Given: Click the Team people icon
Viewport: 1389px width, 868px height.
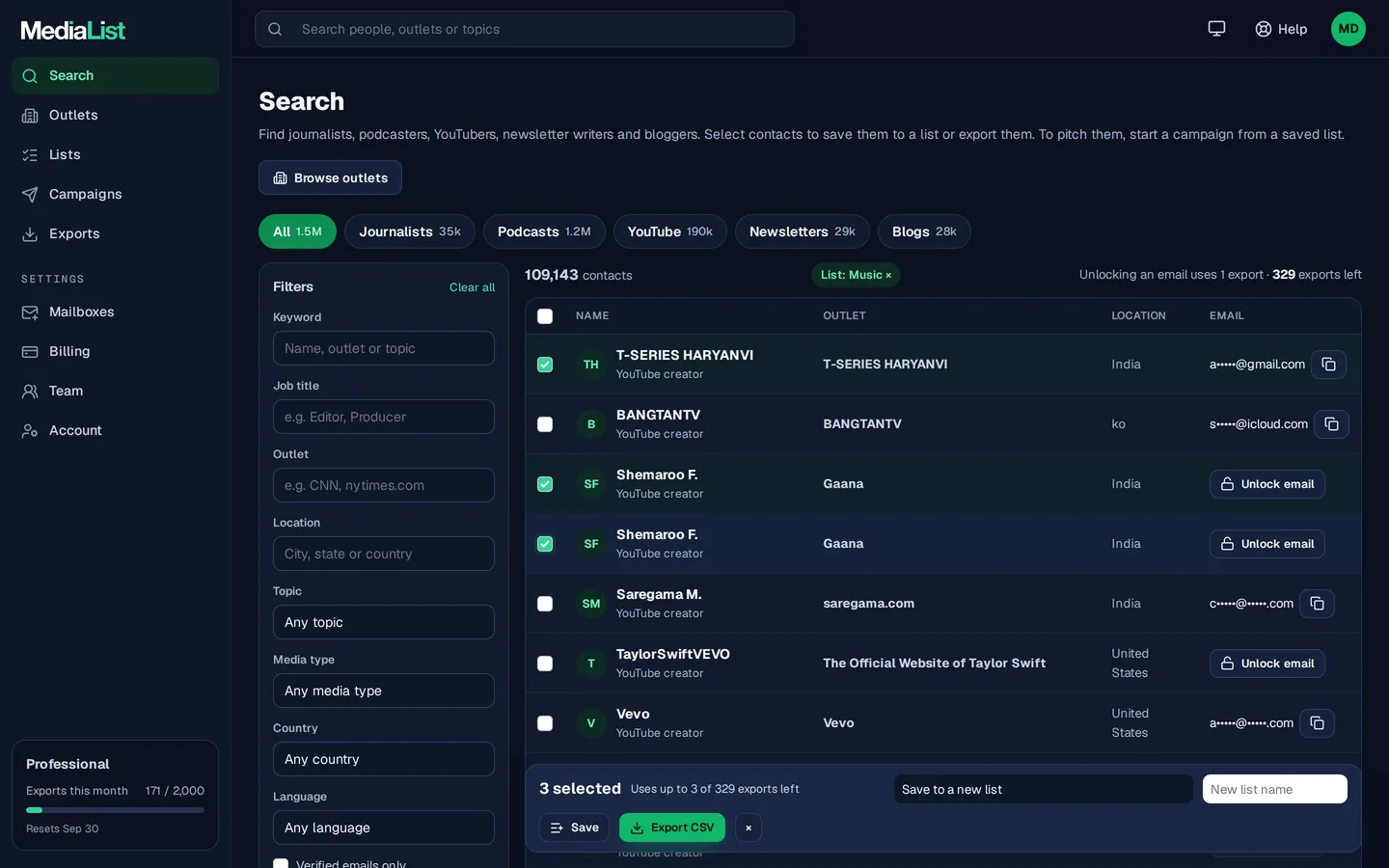Looking at the screenshot, I should (30, 392).
